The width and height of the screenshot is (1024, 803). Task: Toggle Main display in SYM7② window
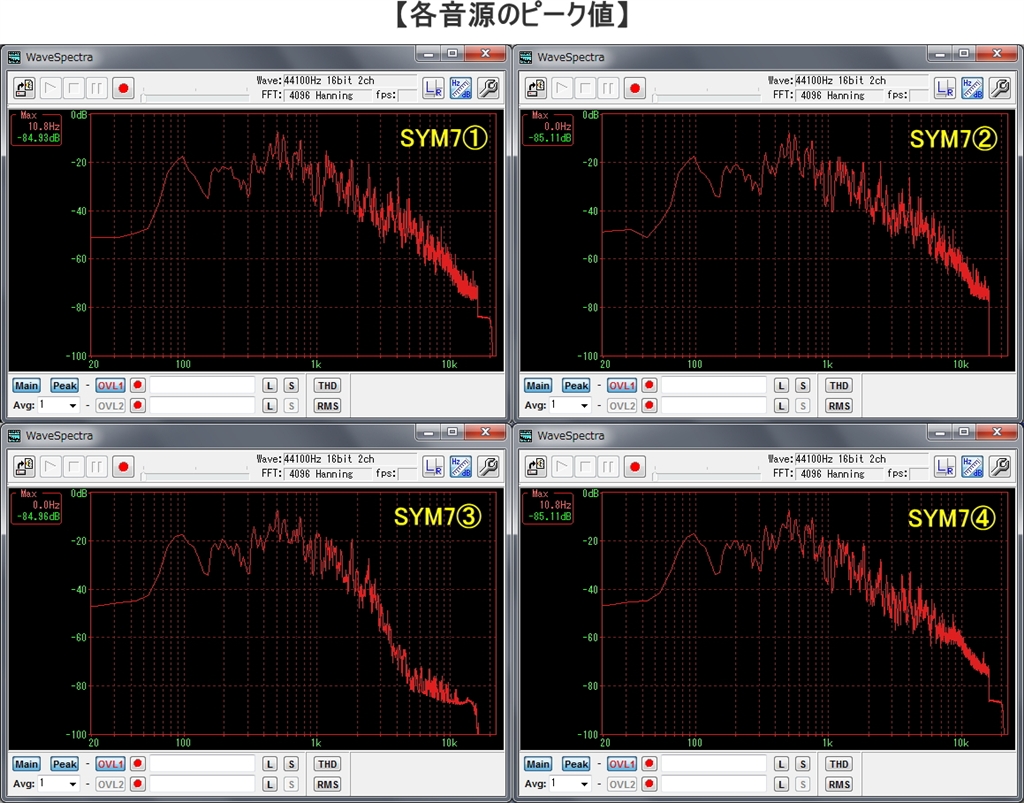(x=538, y=386)
